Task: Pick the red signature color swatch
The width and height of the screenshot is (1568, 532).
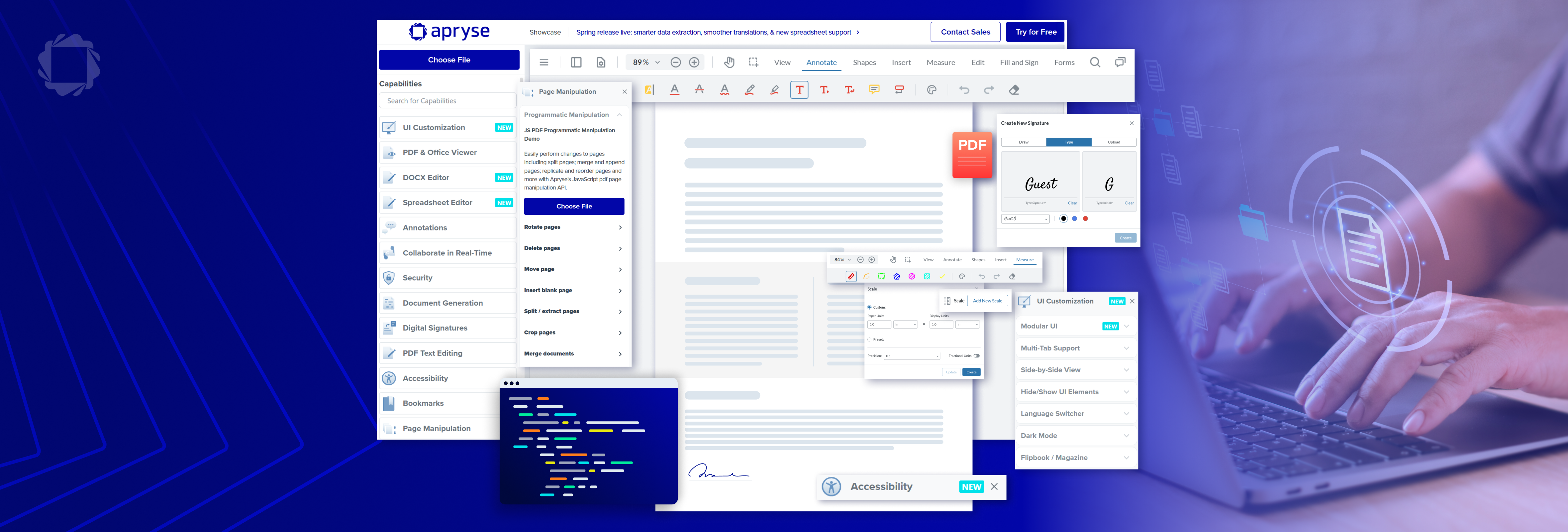Action: click(1085, 219)
